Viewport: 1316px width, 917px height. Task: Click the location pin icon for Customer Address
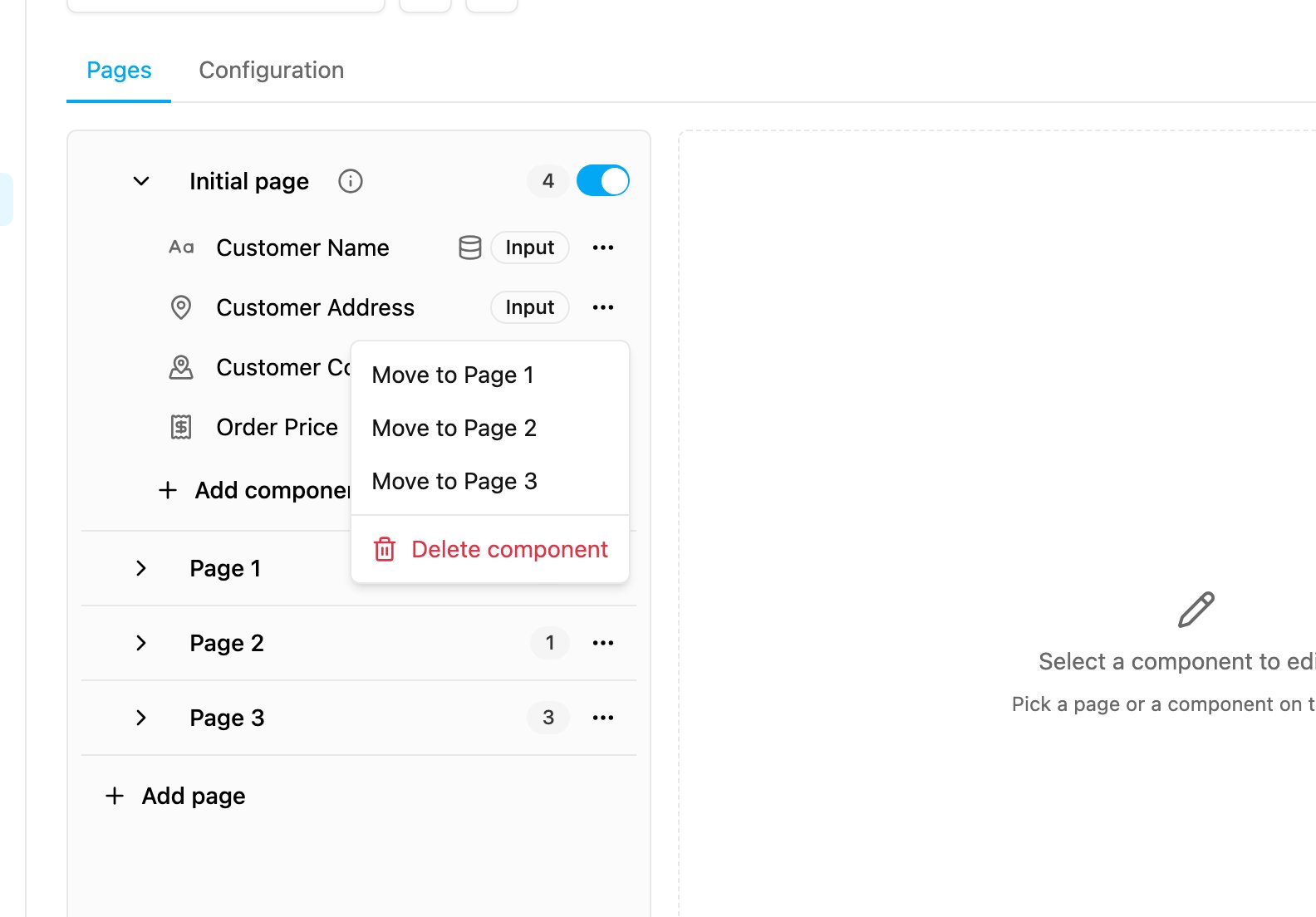(x=181, y=307)
